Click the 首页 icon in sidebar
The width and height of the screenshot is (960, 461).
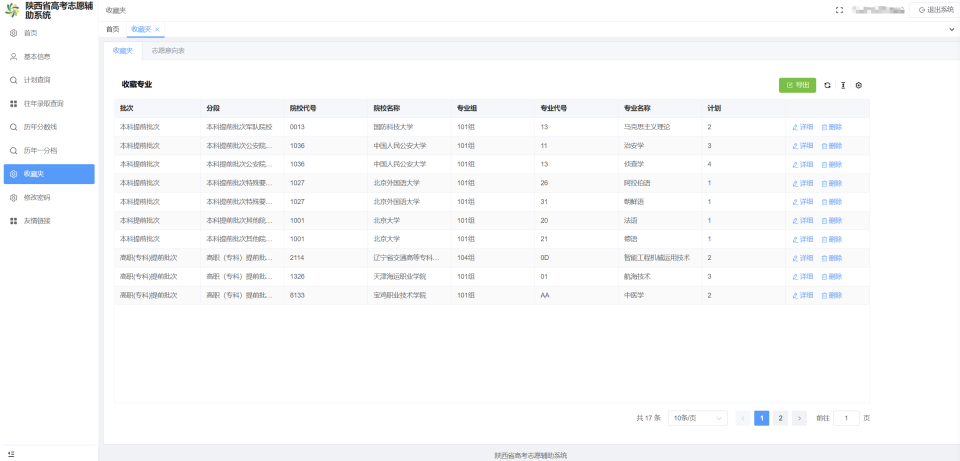(13, 33)
